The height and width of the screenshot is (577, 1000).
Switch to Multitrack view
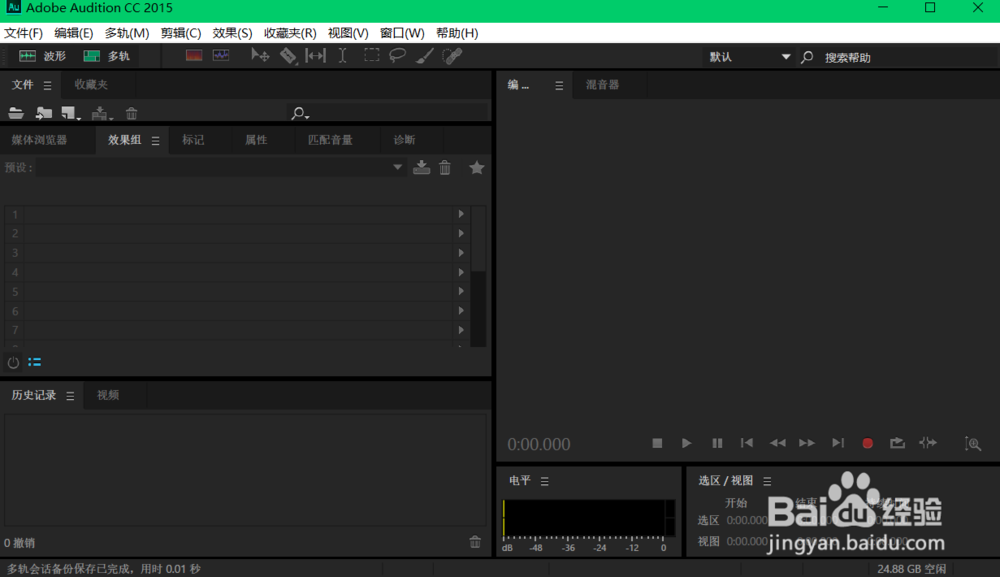pos(106,56)
